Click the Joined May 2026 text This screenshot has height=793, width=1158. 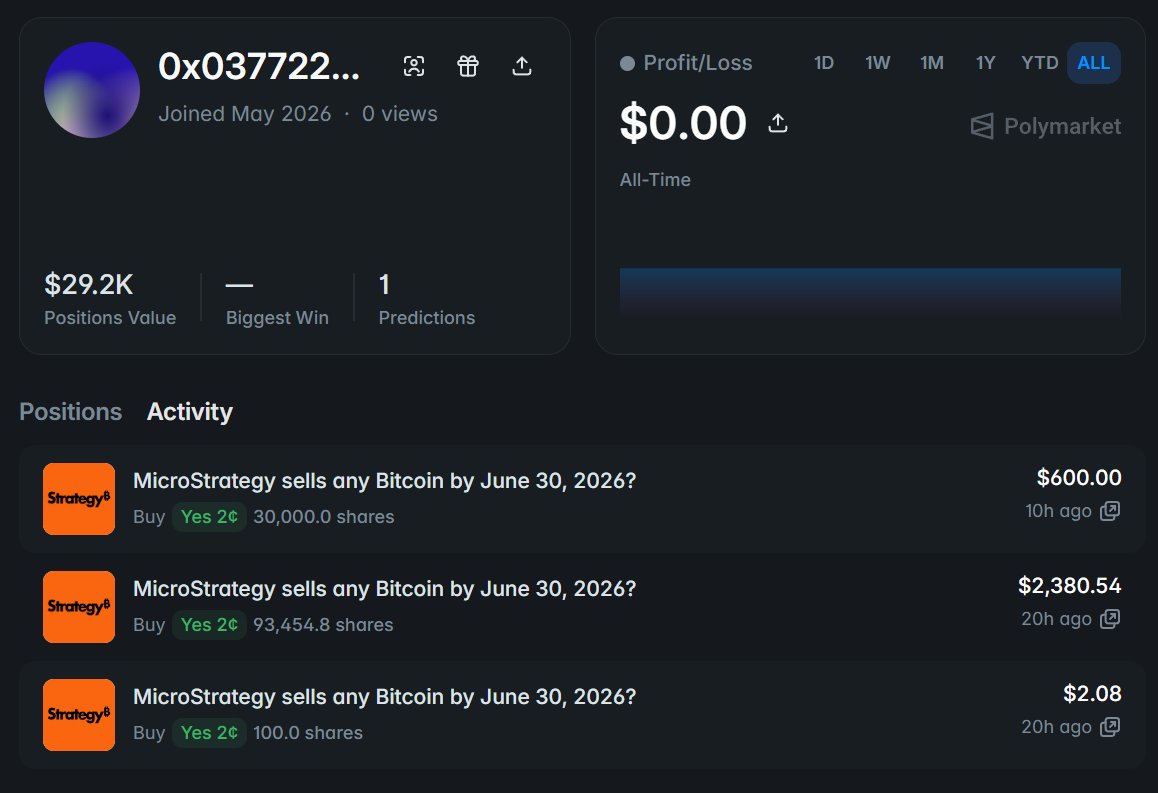(x=244, y=114)
